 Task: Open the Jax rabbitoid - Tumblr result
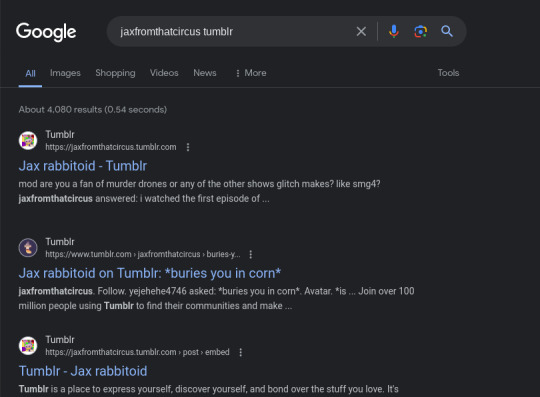83,166
